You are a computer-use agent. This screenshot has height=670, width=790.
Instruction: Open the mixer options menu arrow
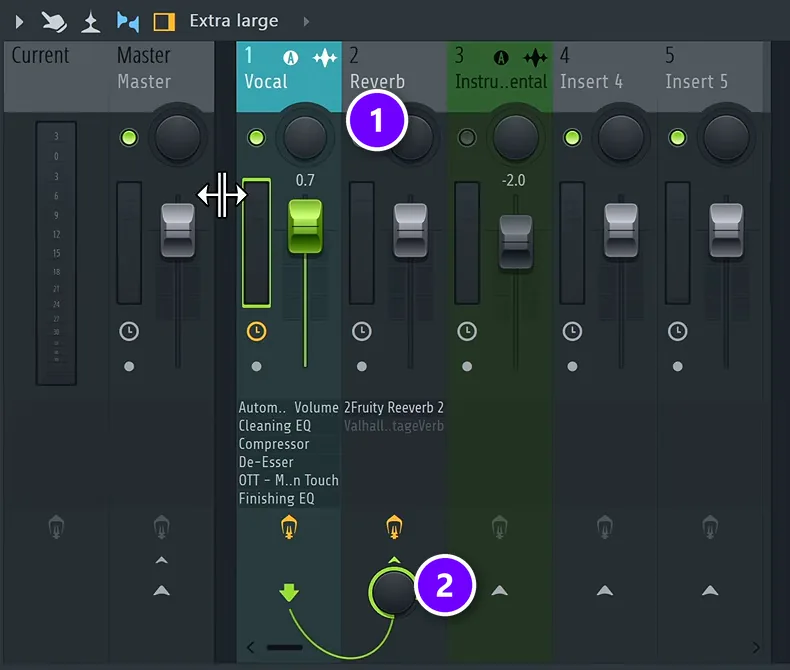pyautogui.click(x=19, y=22)
